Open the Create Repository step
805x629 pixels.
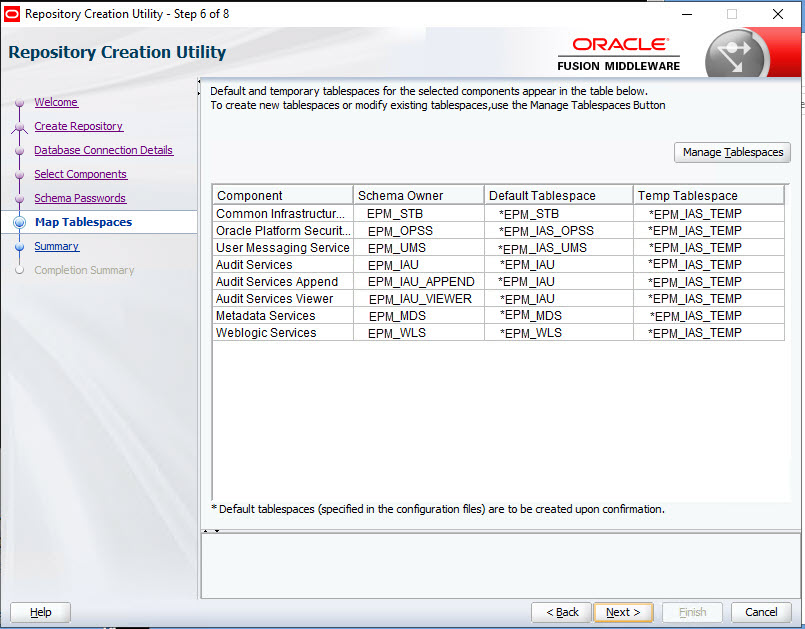pyautogui.click(x=79, y=126)
